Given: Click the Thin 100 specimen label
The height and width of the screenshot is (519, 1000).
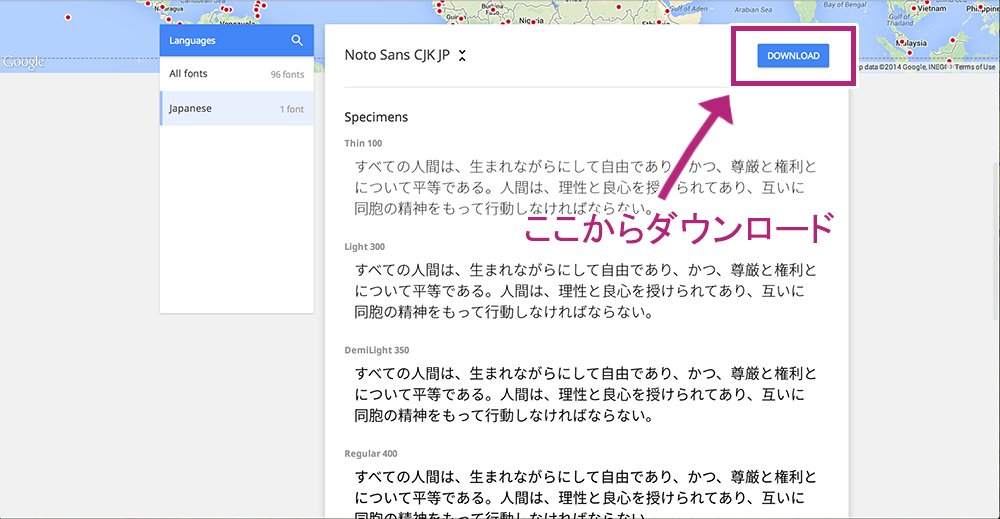Looking at the screenshot, I should 364,143.
